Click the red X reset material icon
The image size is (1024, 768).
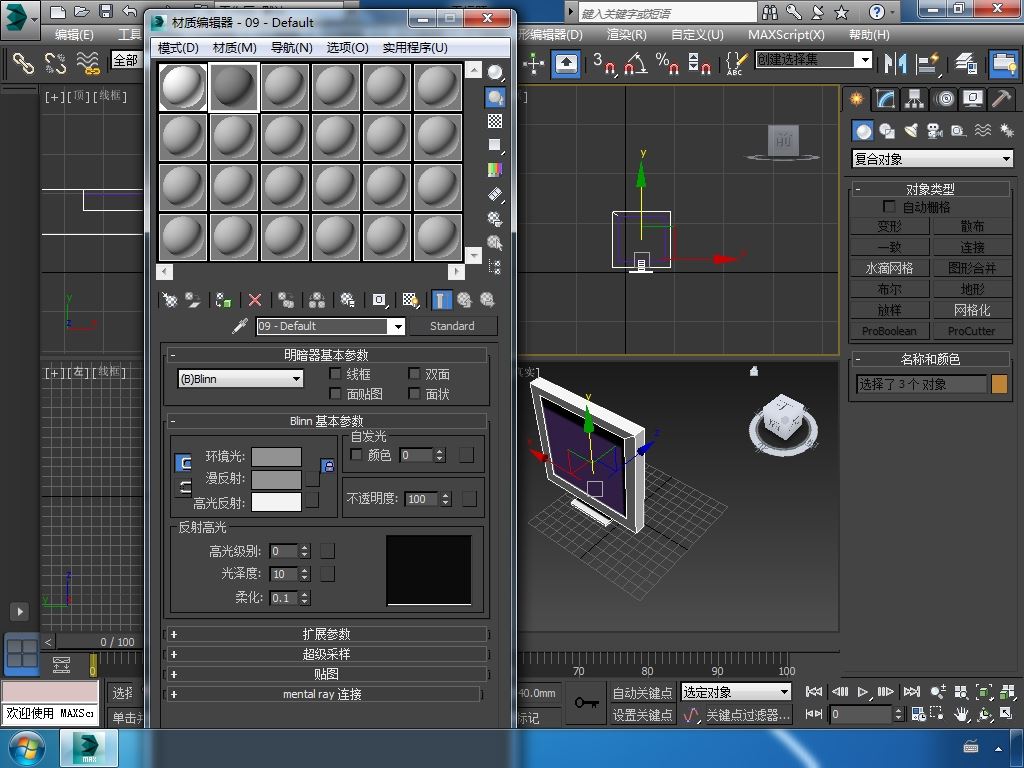tap(255, 300)
